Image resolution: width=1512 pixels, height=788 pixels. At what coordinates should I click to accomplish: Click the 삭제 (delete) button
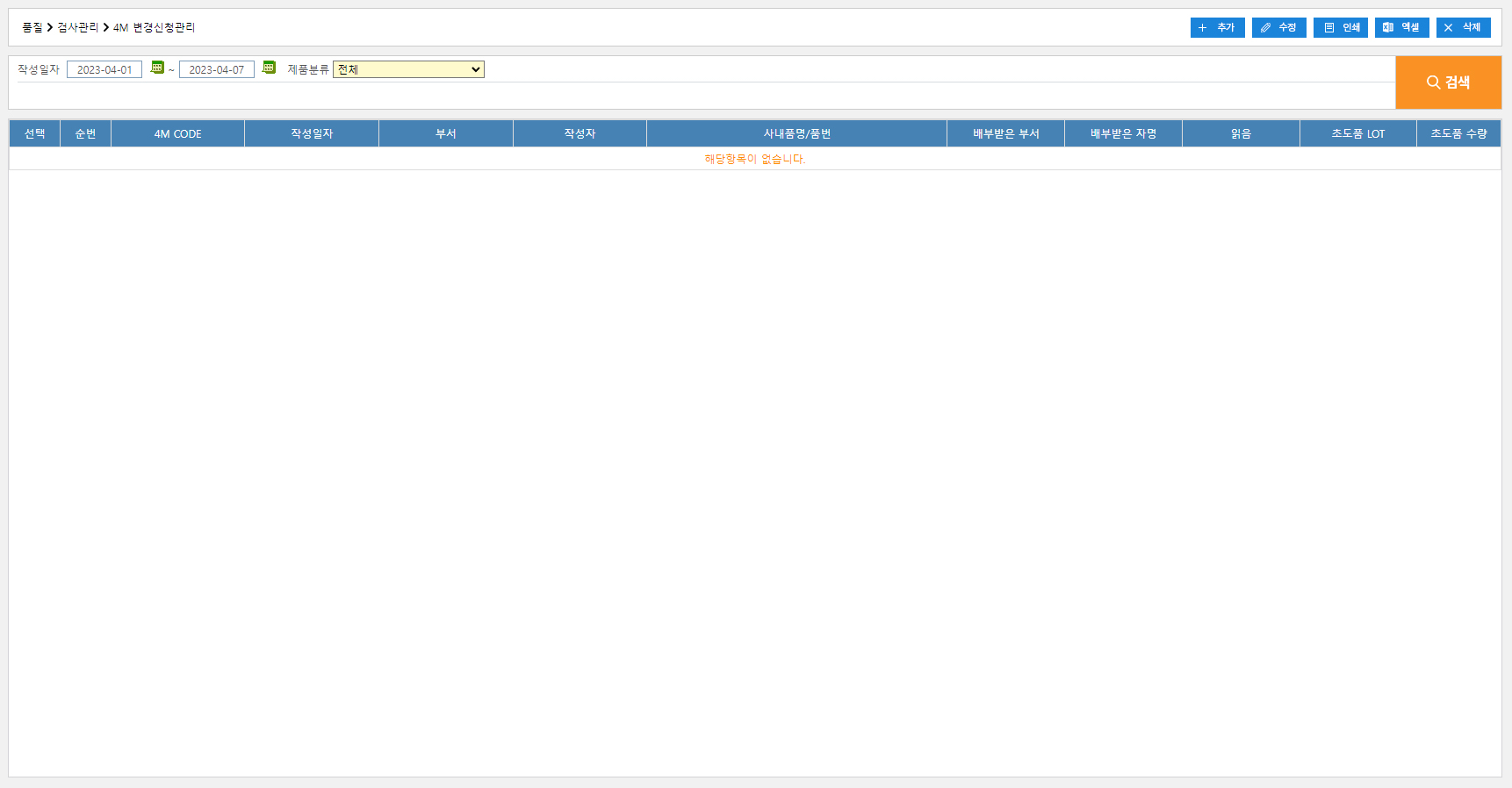click(x=1463, y=28)
